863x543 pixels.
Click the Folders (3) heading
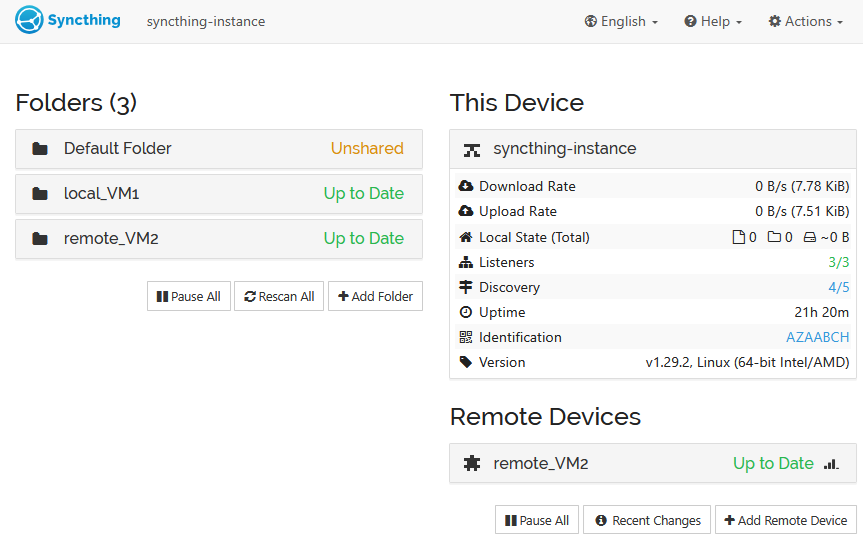pyautogui.click(x=76, y=103)
